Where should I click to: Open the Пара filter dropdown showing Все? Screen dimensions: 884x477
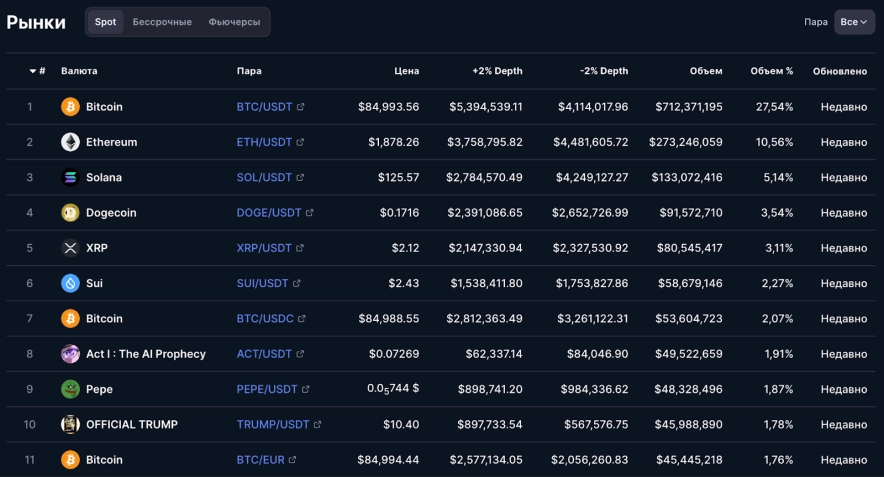point(854,22)
